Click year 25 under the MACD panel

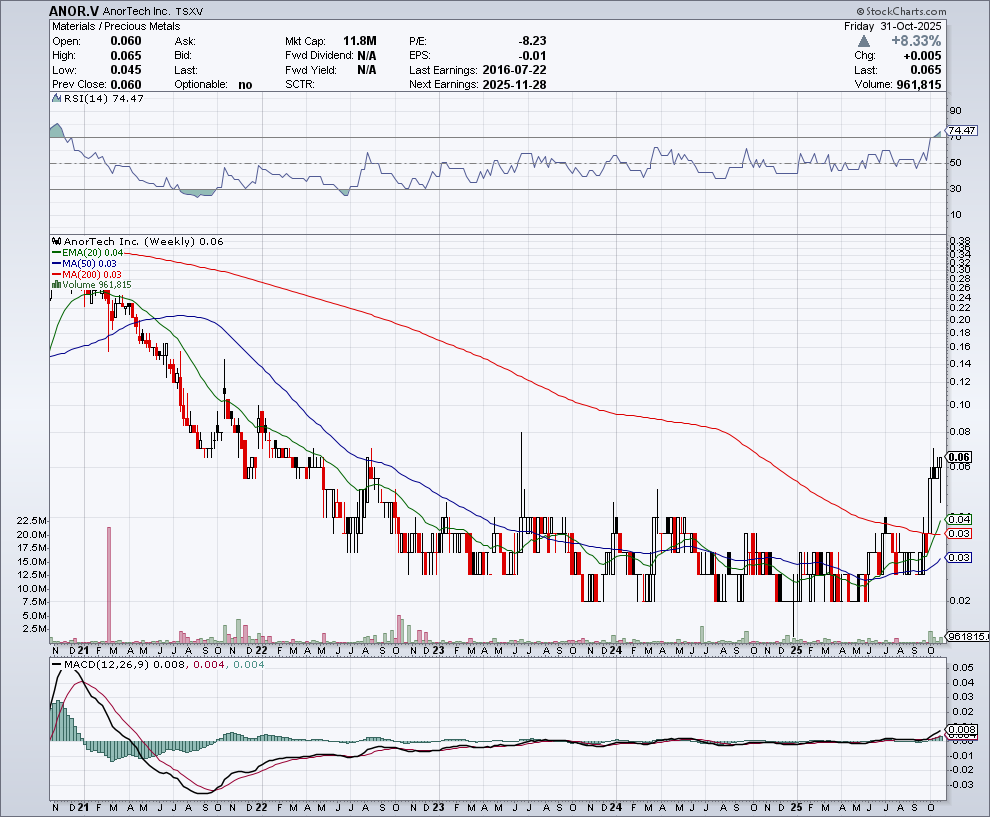(x=796, y=807)
